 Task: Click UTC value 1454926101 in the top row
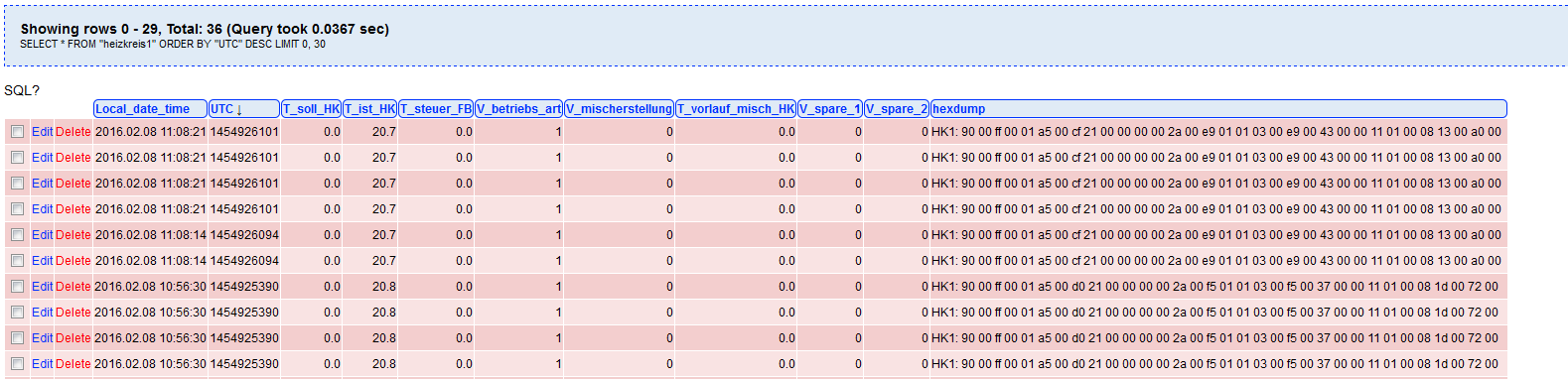244,132
